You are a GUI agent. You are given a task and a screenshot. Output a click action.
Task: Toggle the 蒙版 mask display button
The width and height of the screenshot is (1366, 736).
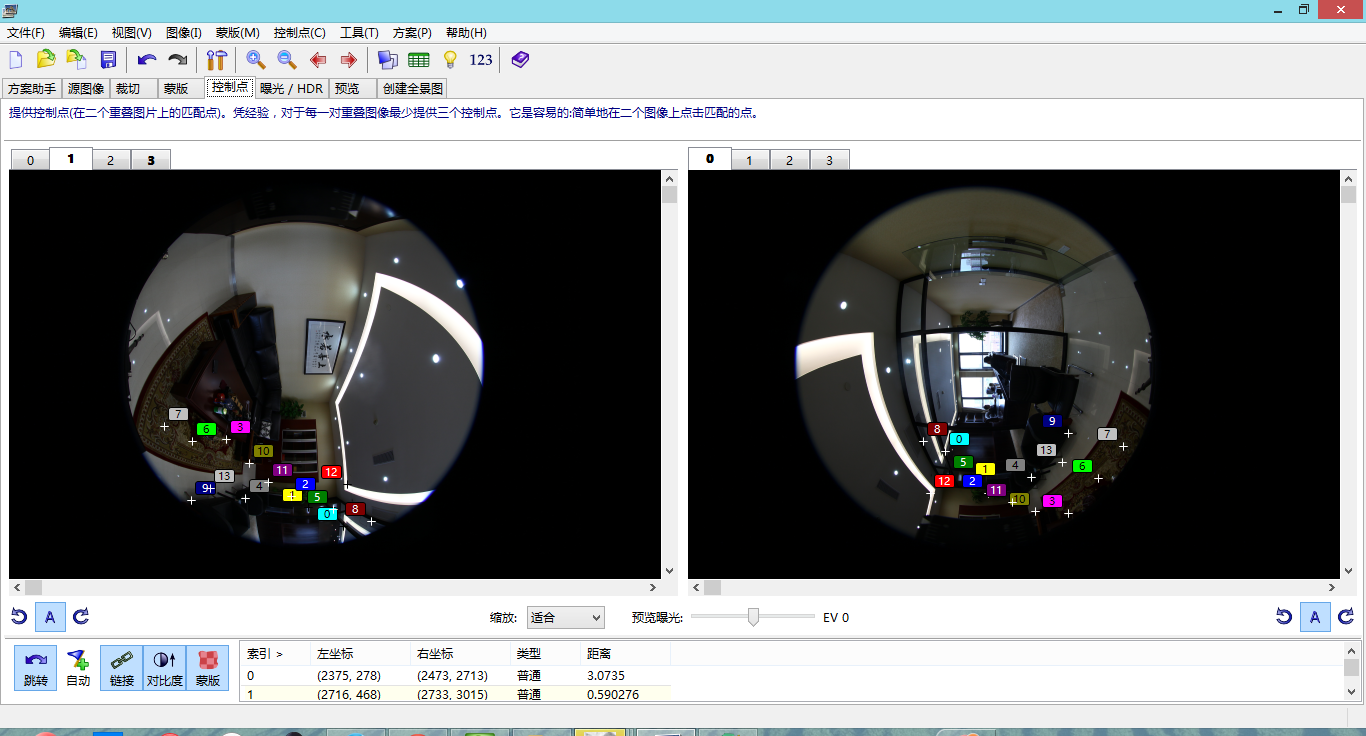(x=207, y=667)
